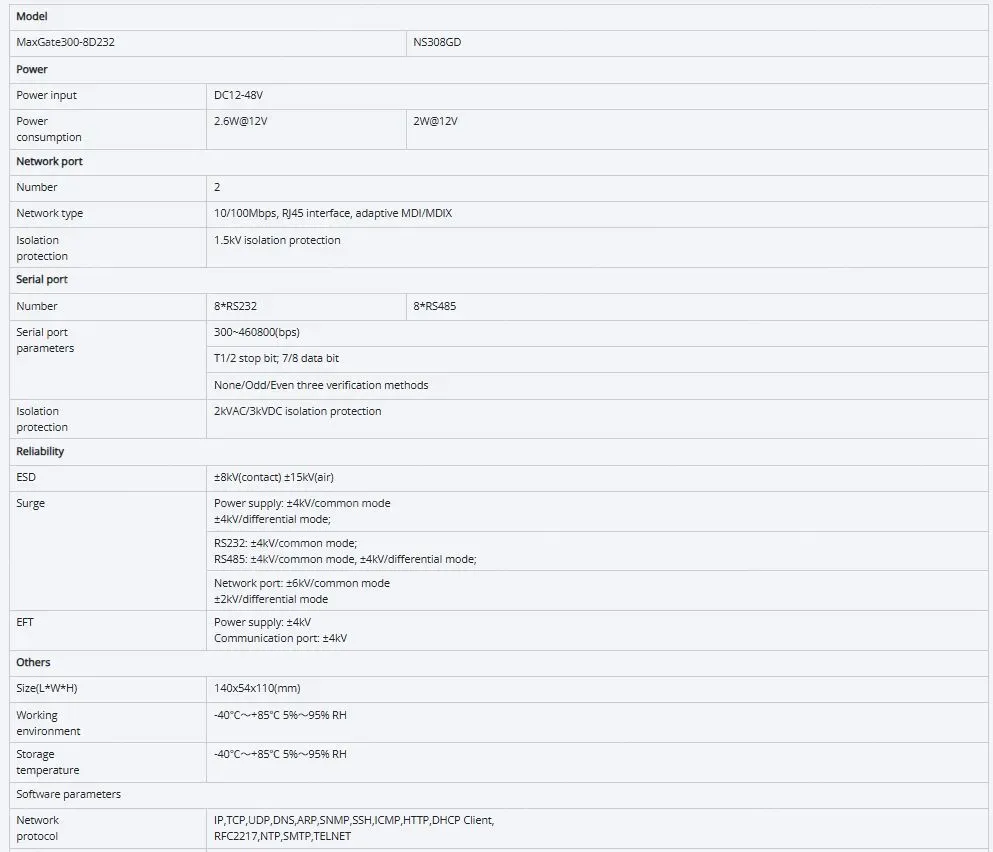Select the 140x54x110(mm) size value

tap(257, 688)
